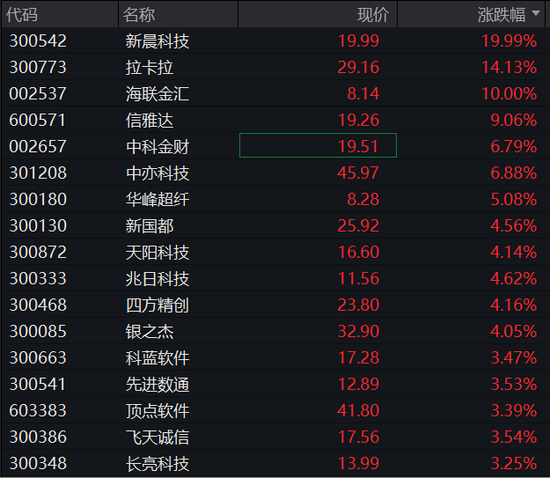This screenshot has width=550, height=478.
Task: Click price 25.92
Action: pos(358,226)
